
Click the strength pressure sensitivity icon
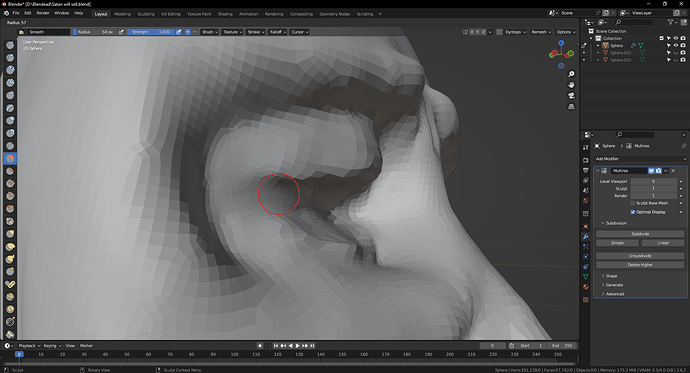click(179, 32)
